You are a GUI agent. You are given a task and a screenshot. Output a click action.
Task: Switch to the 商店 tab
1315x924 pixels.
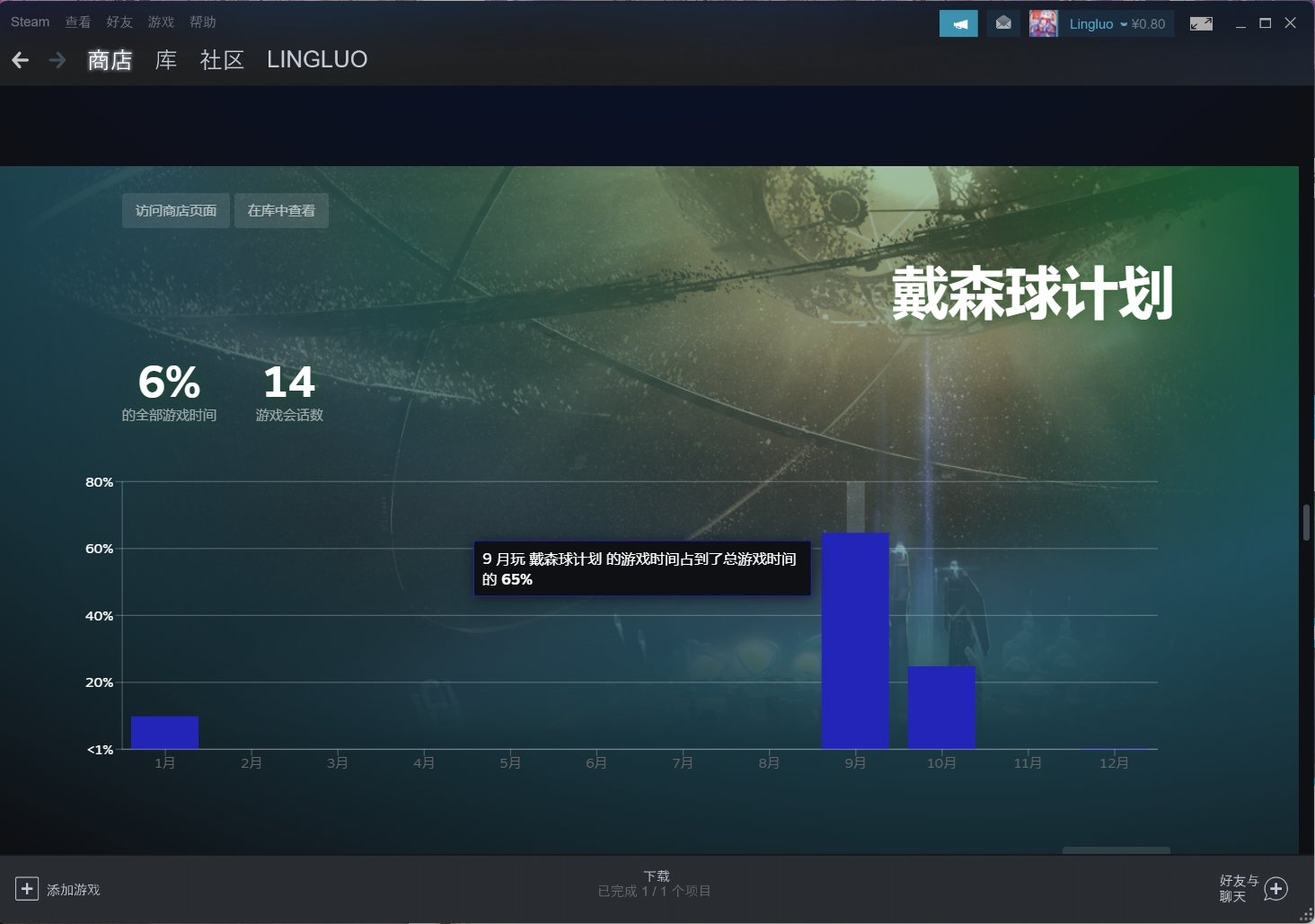click(x=110, y=60)
